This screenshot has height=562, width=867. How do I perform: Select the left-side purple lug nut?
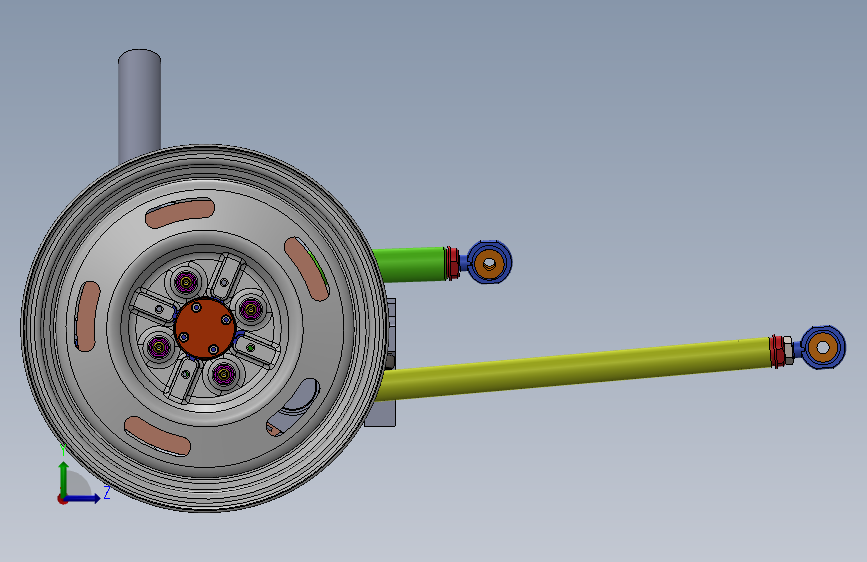pos(160,347)
